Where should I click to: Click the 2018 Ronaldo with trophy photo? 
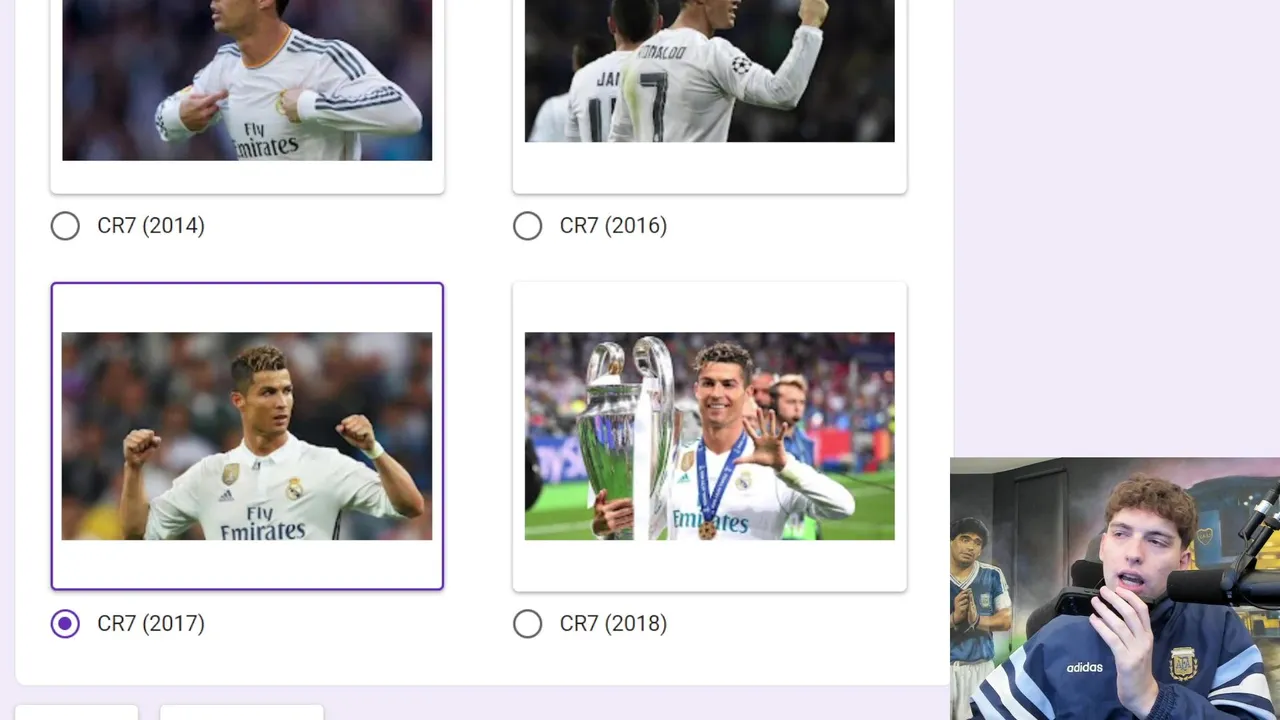click(710, 436)
